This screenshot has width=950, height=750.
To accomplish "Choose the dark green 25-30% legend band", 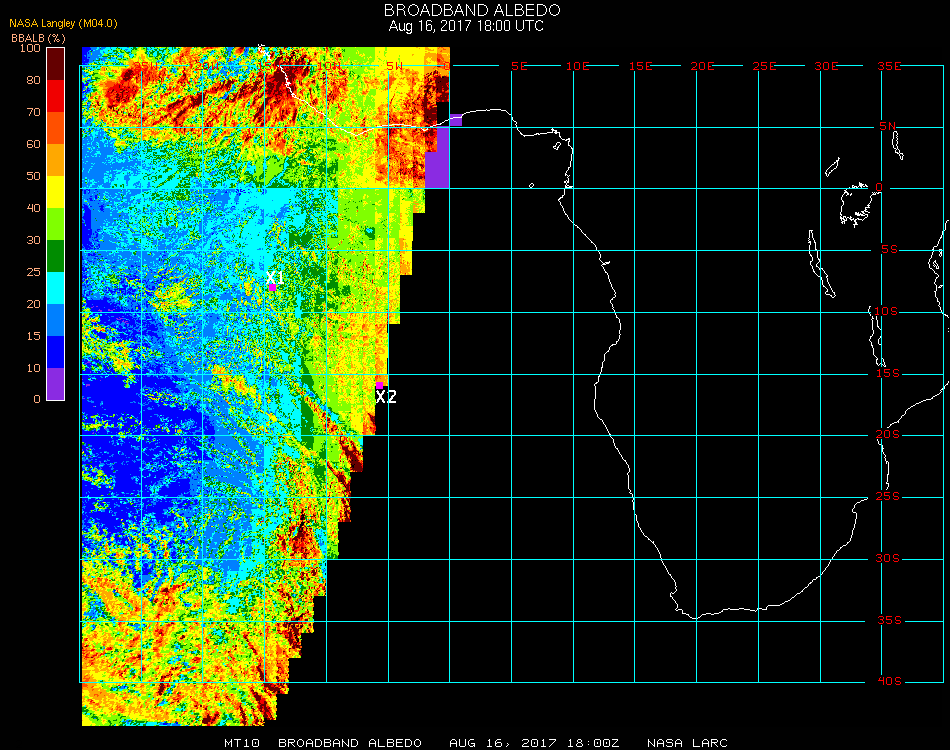I will pyautogui.click(x=56, y=256).
